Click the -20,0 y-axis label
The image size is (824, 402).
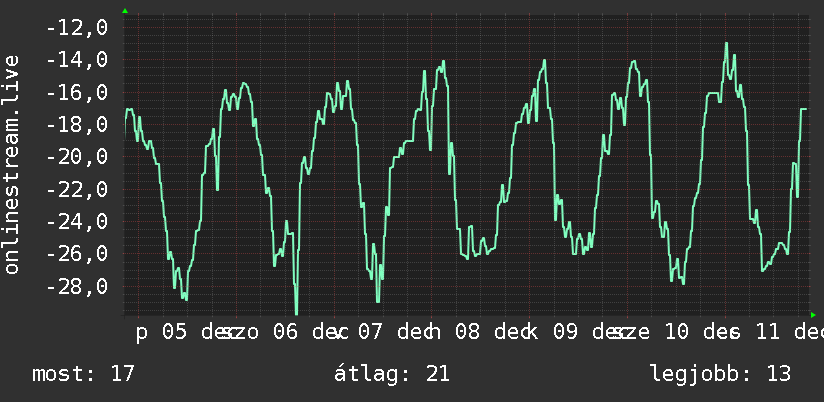point(77,157)
